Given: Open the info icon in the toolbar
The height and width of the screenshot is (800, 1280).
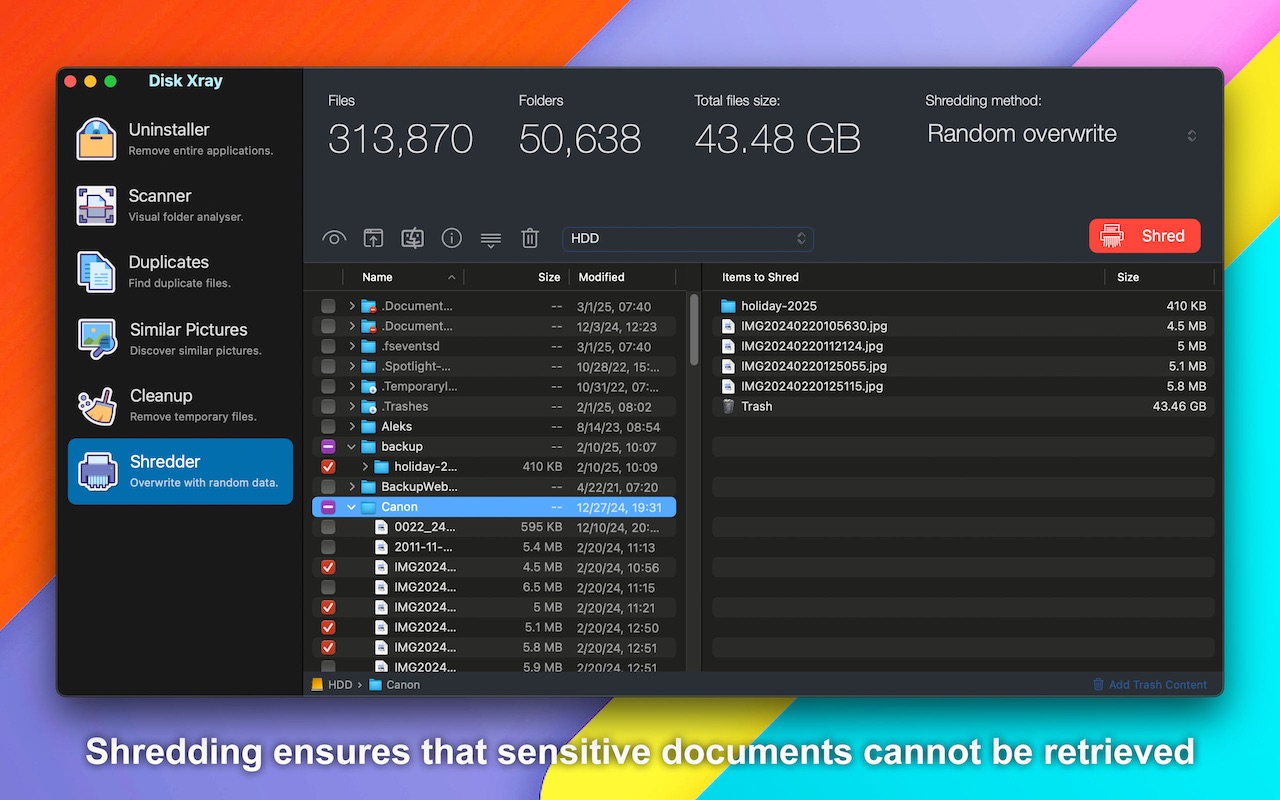Looking at the screenshot, I should (x=452, y=238).
